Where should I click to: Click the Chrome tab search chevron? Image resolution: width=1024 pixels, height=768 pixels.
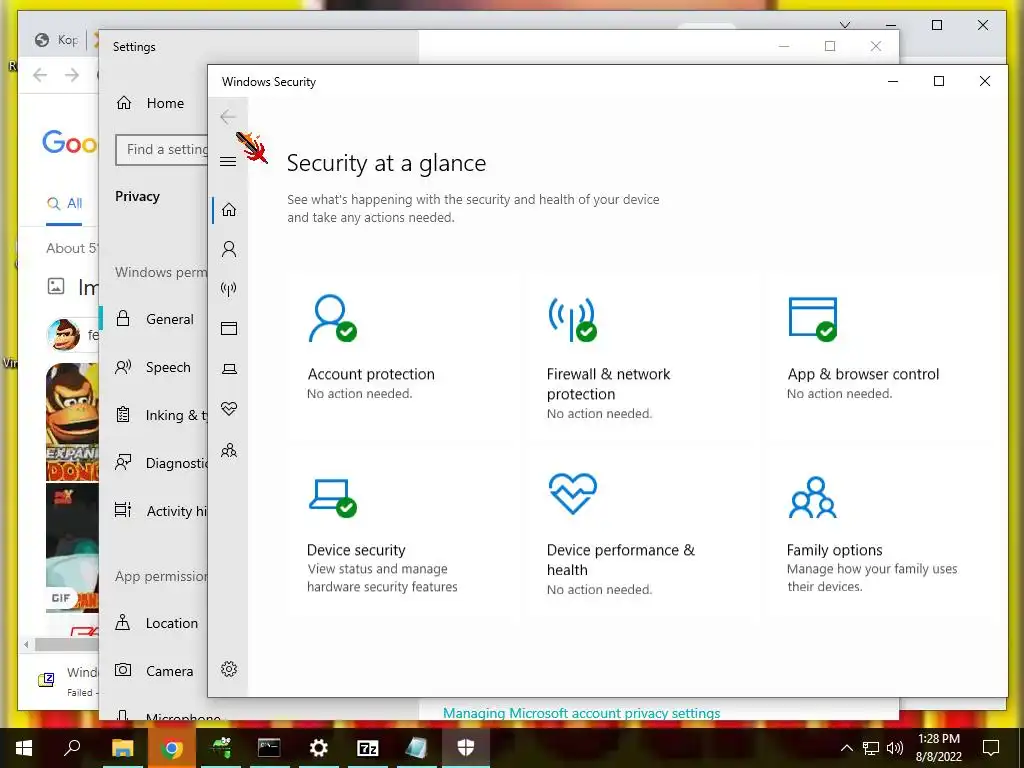(845, 25)
